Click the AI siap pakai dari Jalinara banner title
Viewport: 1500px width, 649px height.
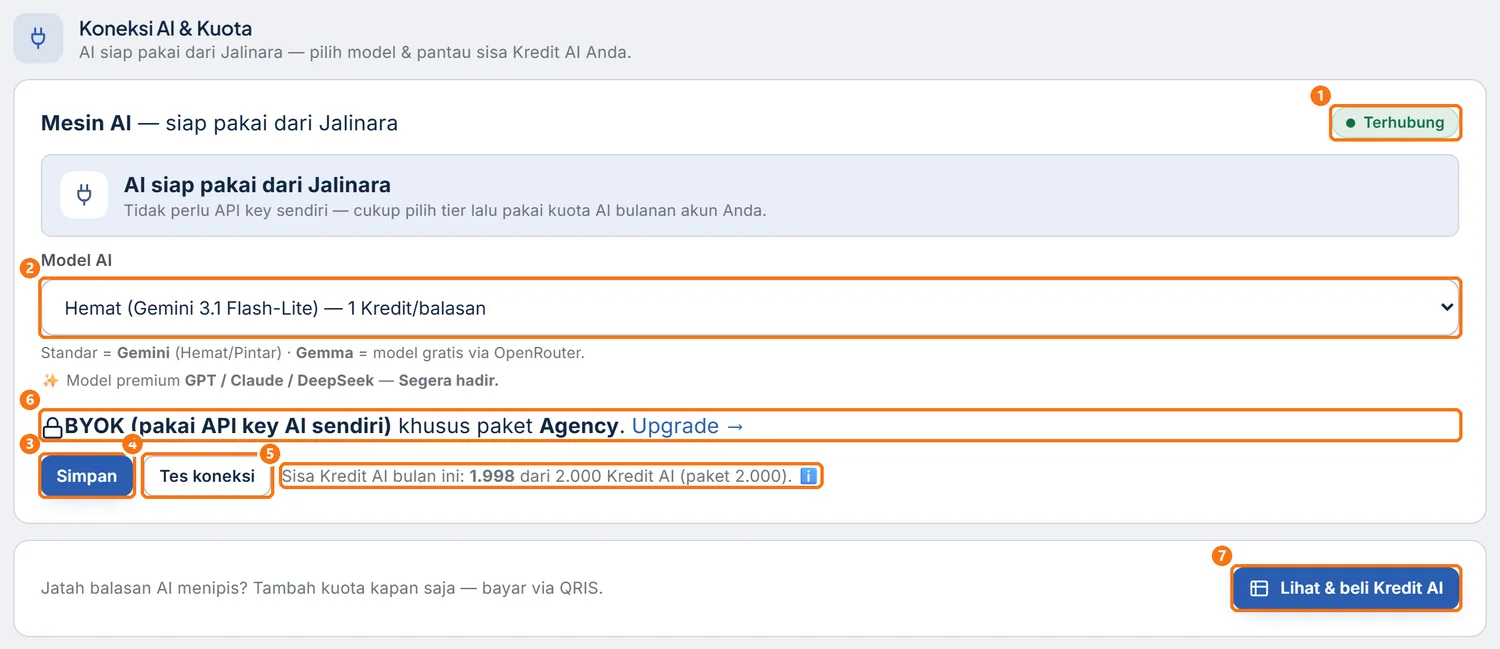point(257,185)
